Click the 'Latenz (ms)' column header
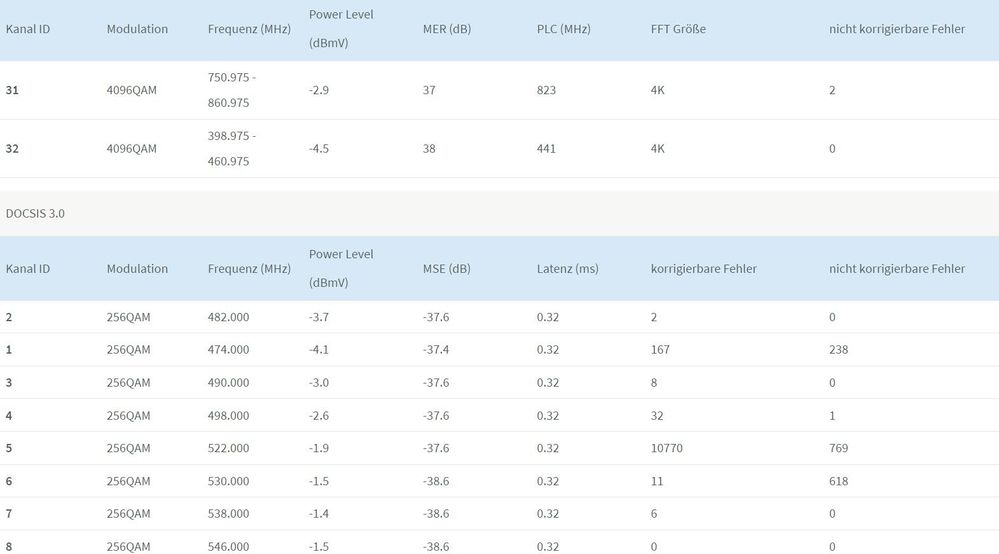Screen dimensions: 999x554 pos(568,268)
